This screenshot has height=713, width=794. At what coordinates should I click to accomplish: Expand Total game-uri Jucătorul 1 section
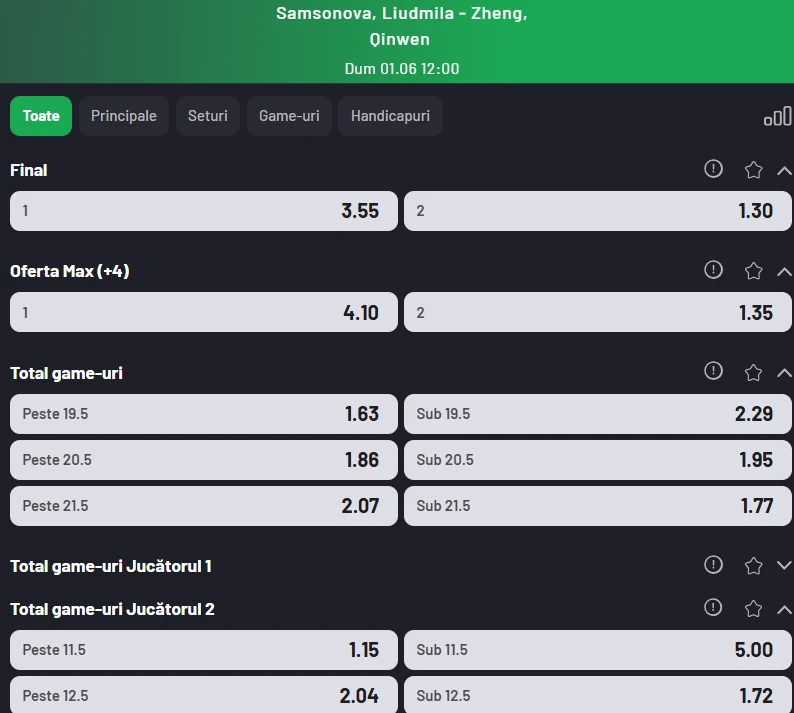coord(784,566)
